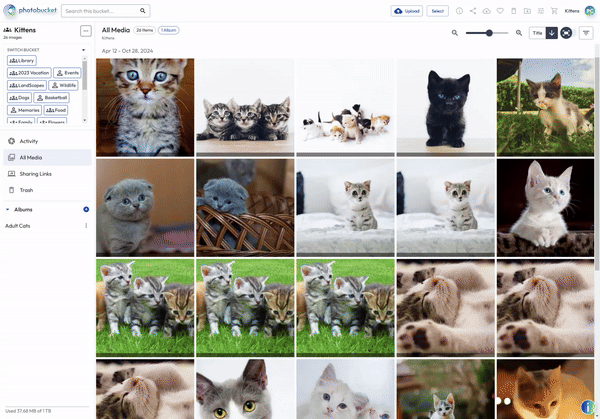
Task: Go to Sharing Links page
Action: pos(36,174)
